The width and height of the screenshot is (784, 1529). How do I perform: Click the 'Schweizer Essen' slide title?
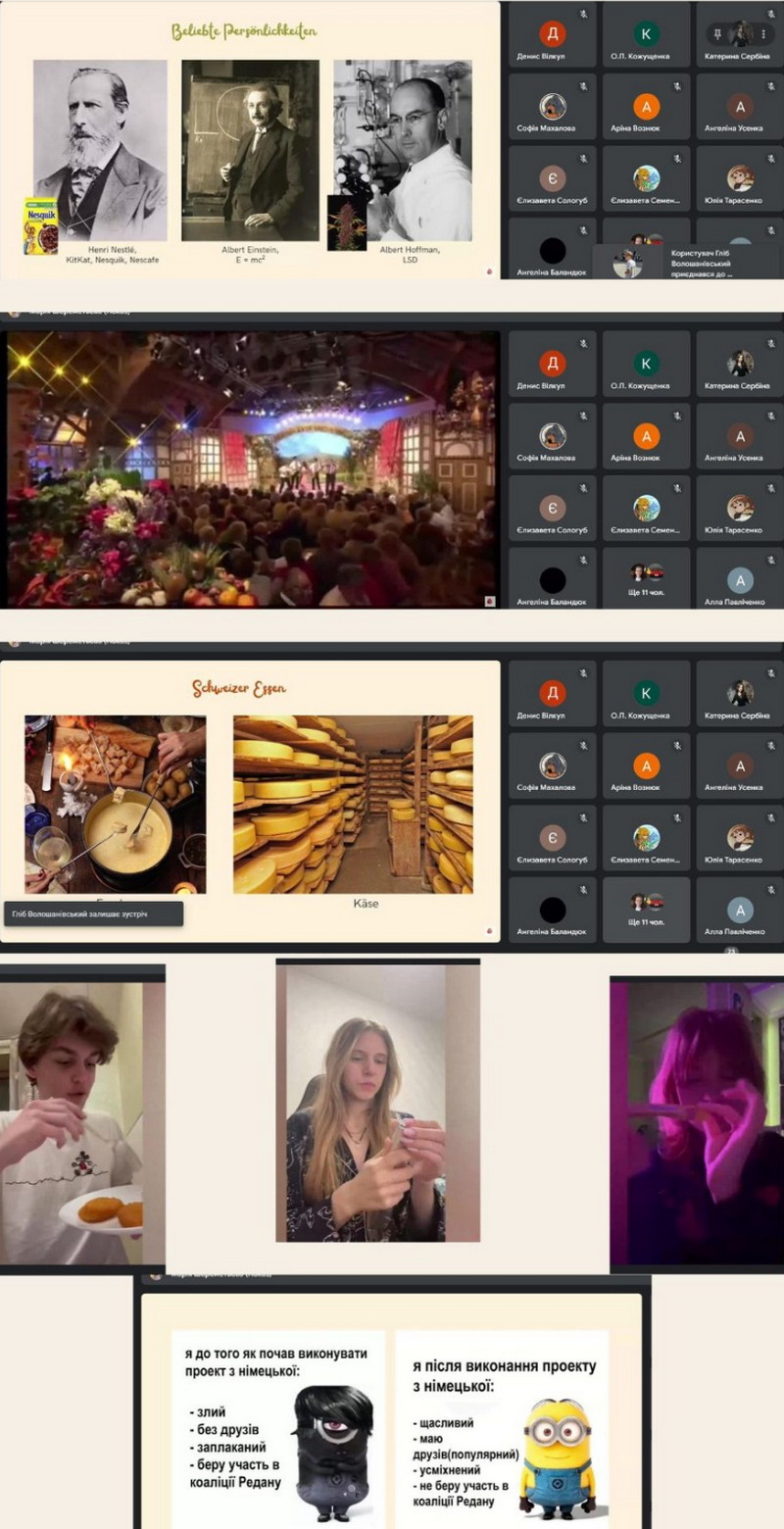pos(239,688)
